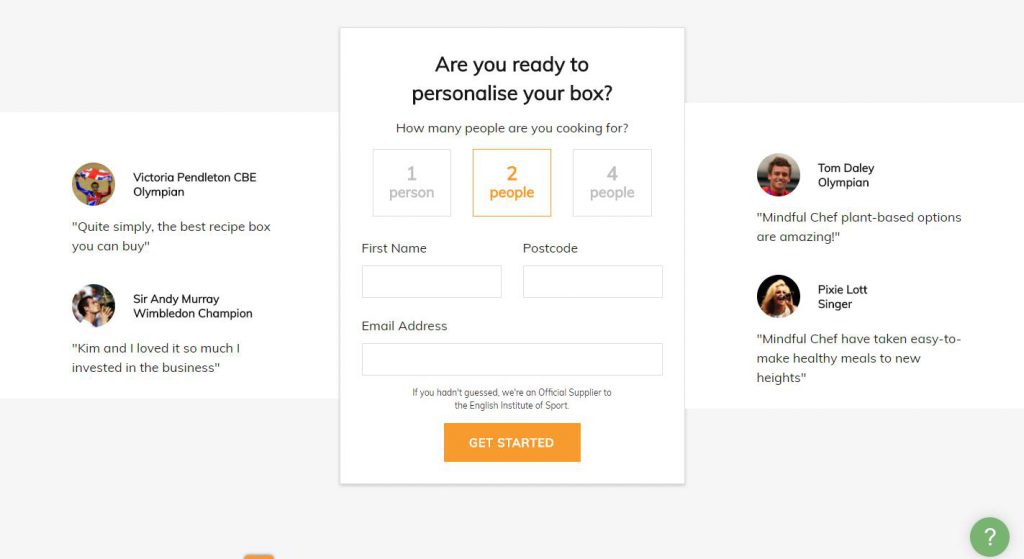Screen dimensions: 1024x559
Task: Click the GET STARTED button
Action: tap(512, 443)
